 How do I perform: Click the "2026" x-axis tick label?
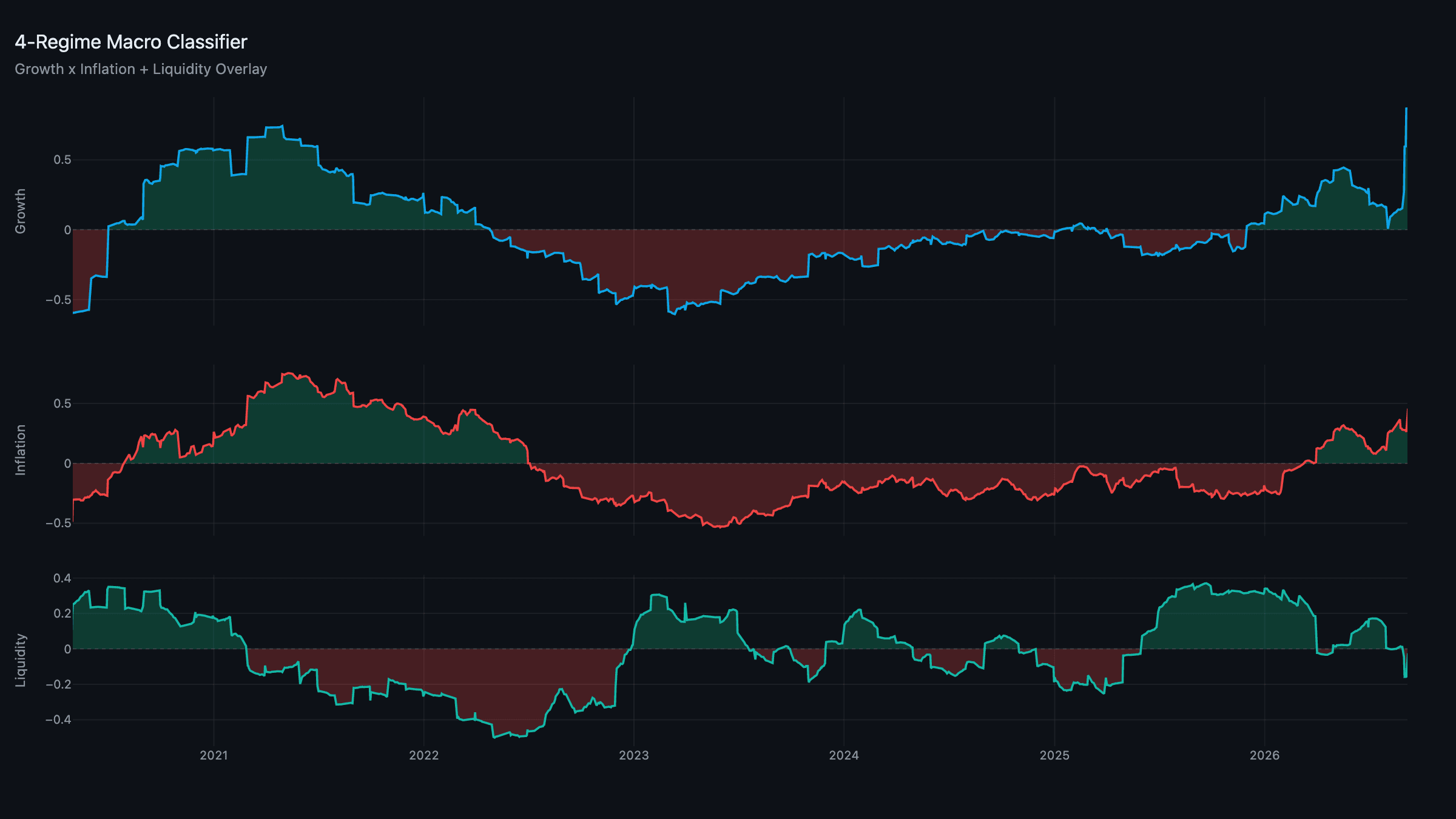tap(1264, 755)
